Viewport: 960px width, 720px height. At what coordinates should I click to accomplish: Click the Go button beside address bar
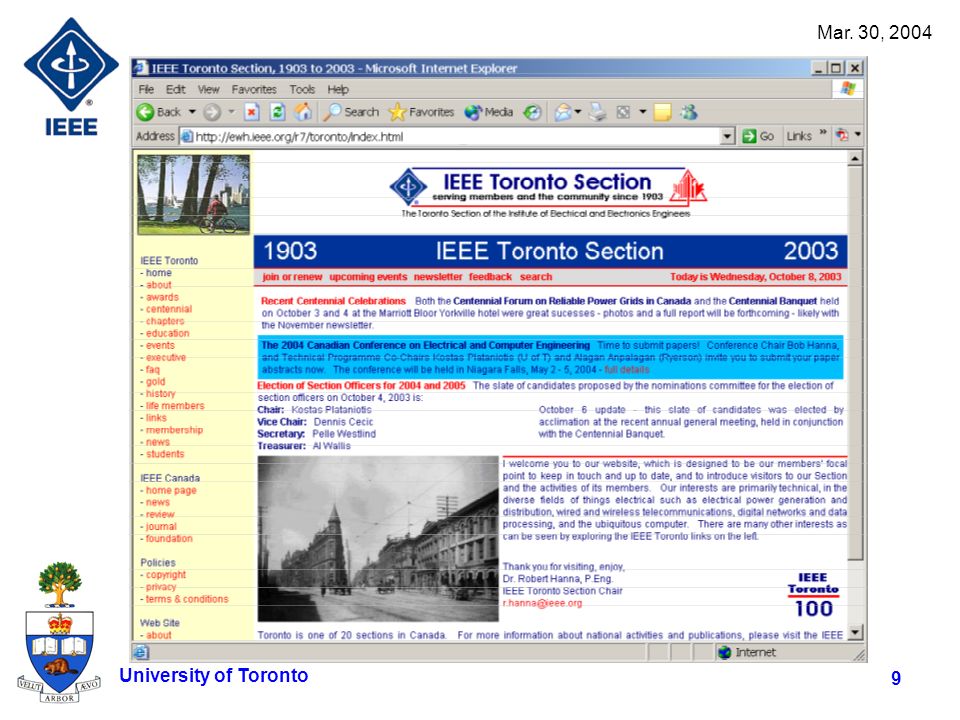(758, 136)
